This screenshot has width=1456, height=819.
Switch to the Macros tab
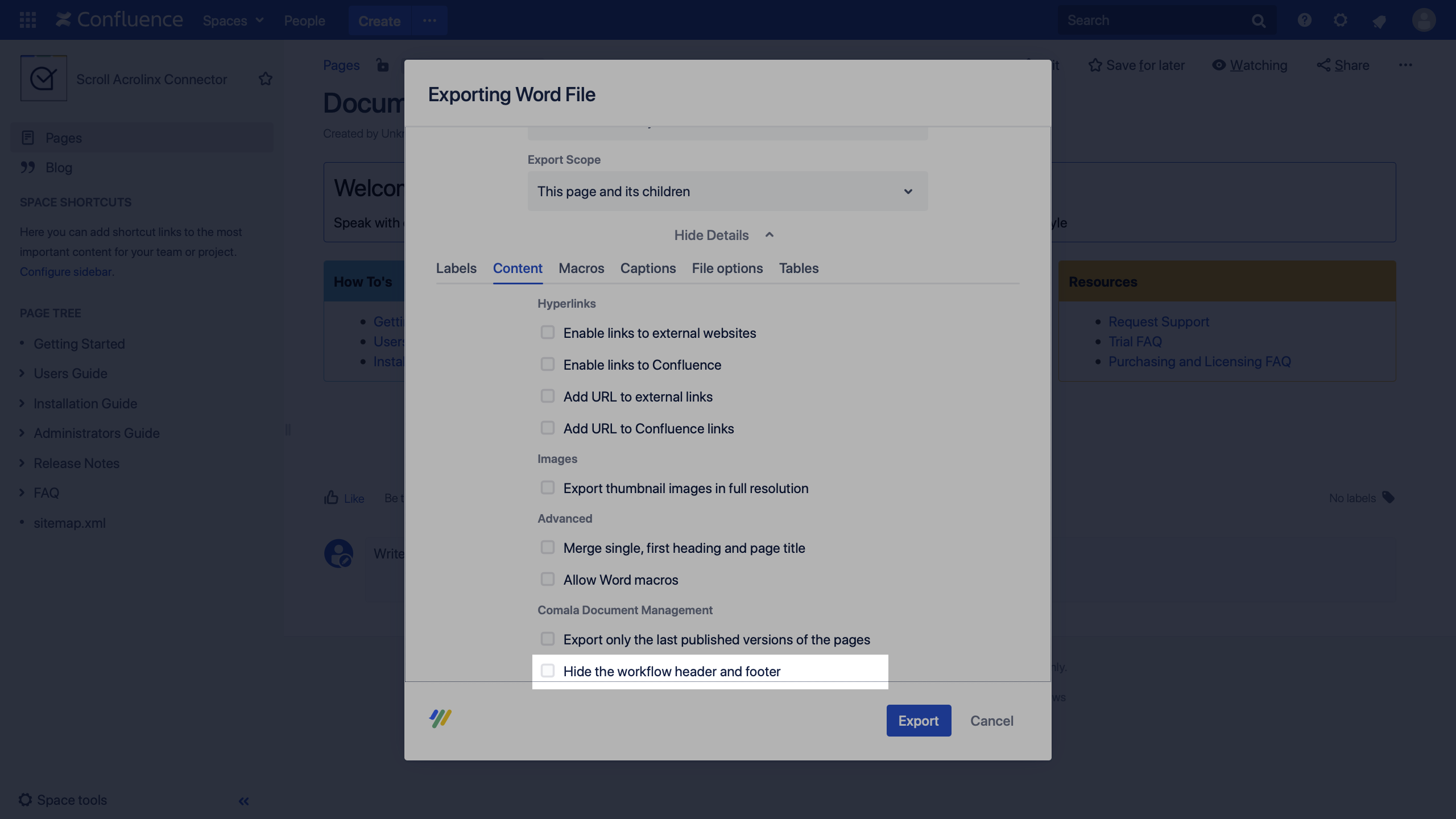[581, 268]
